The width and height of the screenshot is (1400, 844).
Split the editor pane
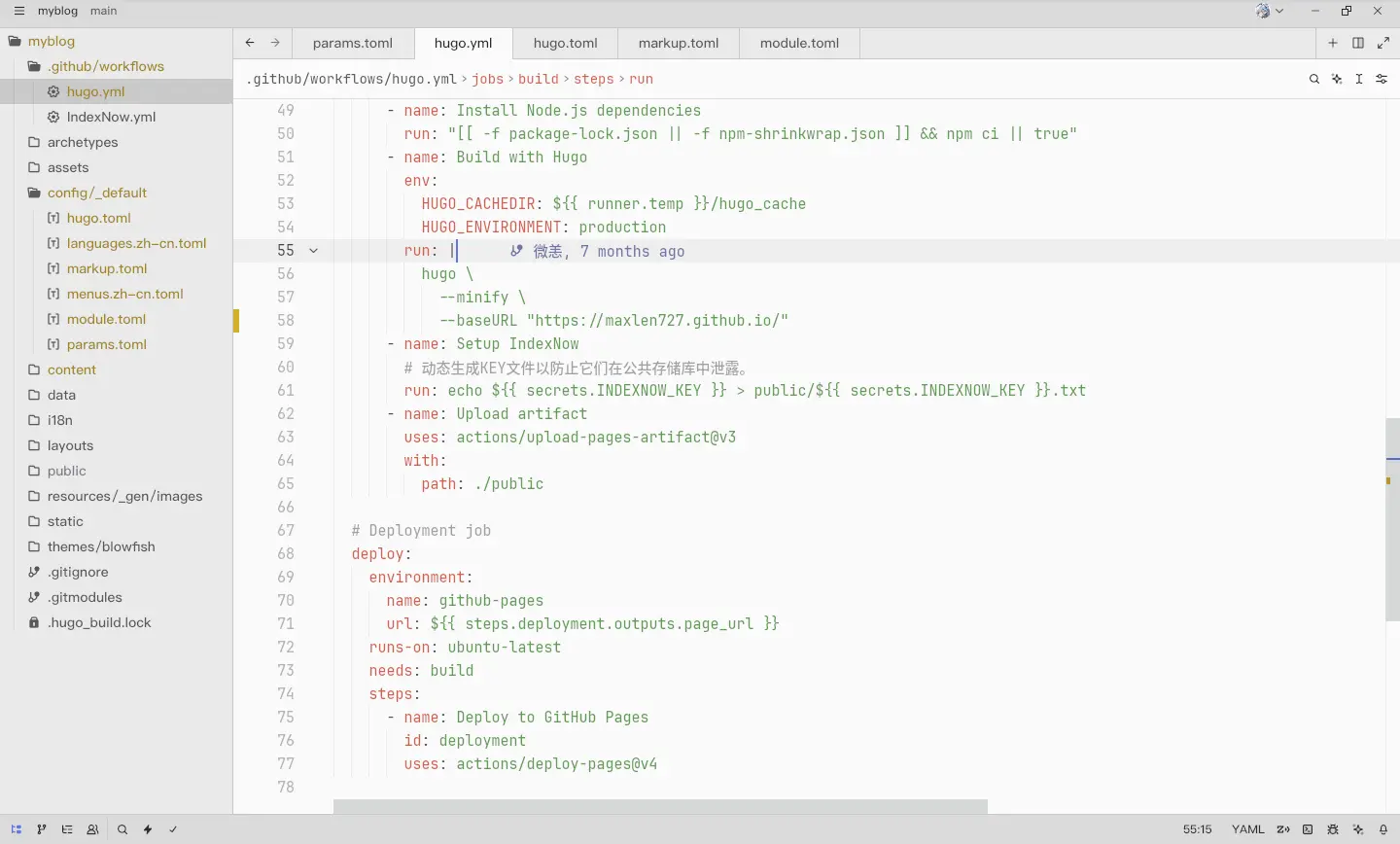click(x=1358, y=43)
